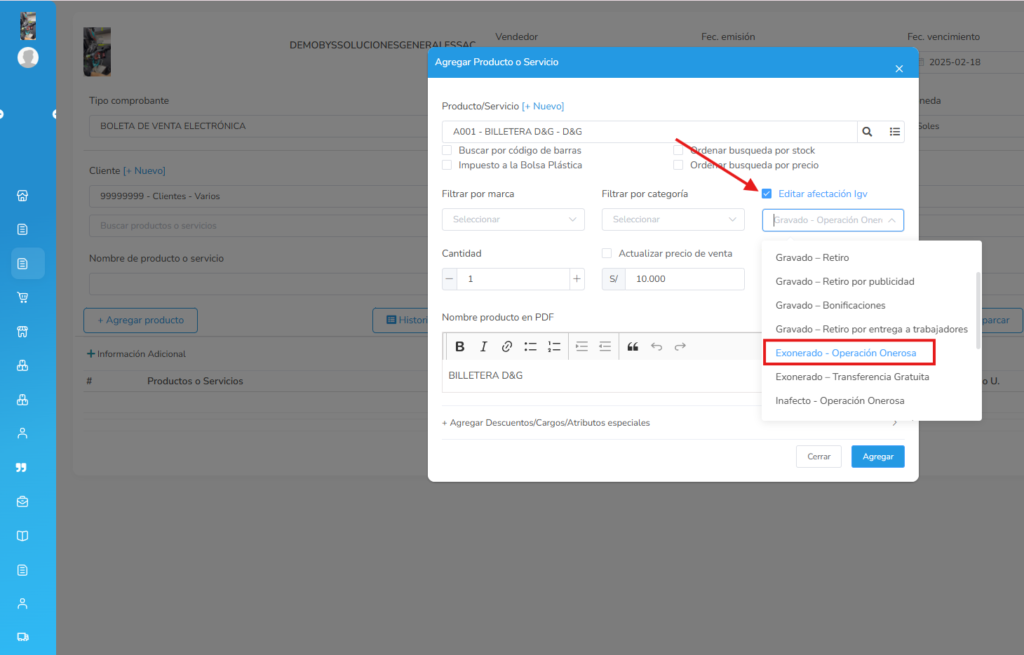Image resolution: width=1024 pixels, height=655 pixels.
Task: Open the product list icon beside search
Action: 895,131
